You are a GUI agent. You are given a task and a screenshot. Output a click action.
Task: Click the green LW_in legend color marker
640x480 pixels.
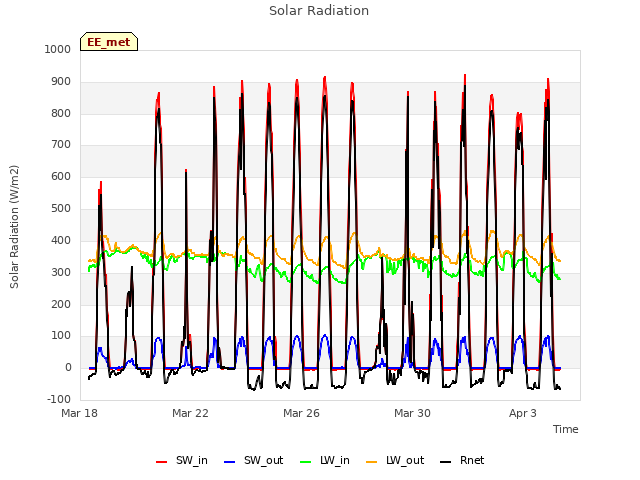[x=305, y=462]
